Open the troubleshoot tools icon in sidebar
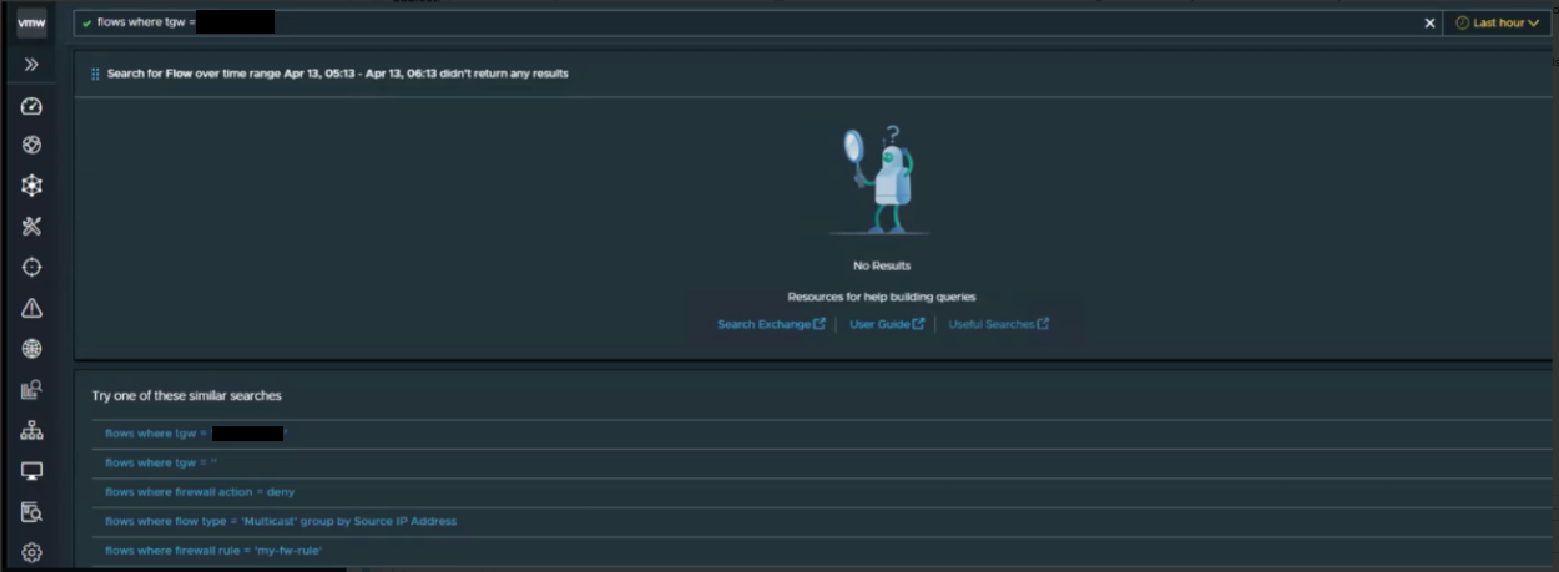Viewport: 1559px width, 572px height. click(32, 226)
